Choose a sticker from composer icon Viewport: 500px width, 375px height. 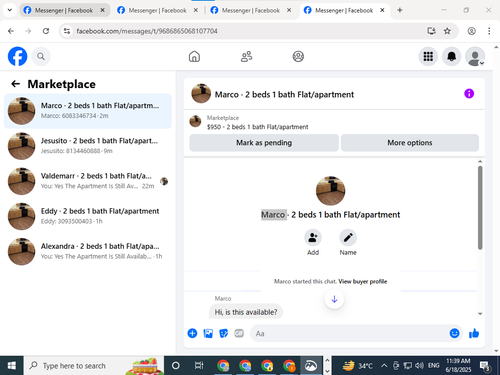223,333
